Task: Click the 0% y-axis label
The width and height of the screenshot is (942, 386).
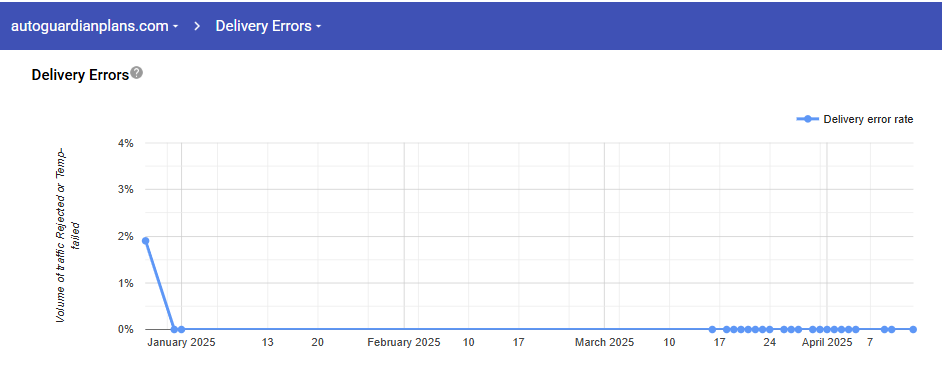Action: (x=126, y=329)
